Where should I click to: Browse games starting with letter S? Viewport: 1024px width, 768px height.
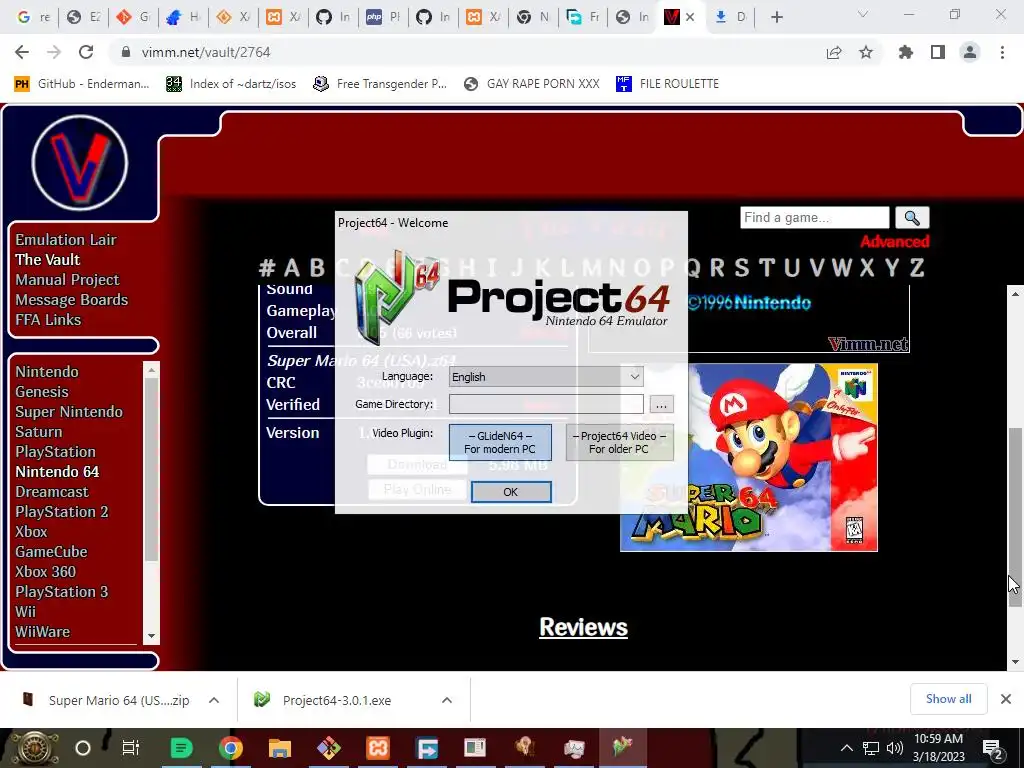[741, 268]
